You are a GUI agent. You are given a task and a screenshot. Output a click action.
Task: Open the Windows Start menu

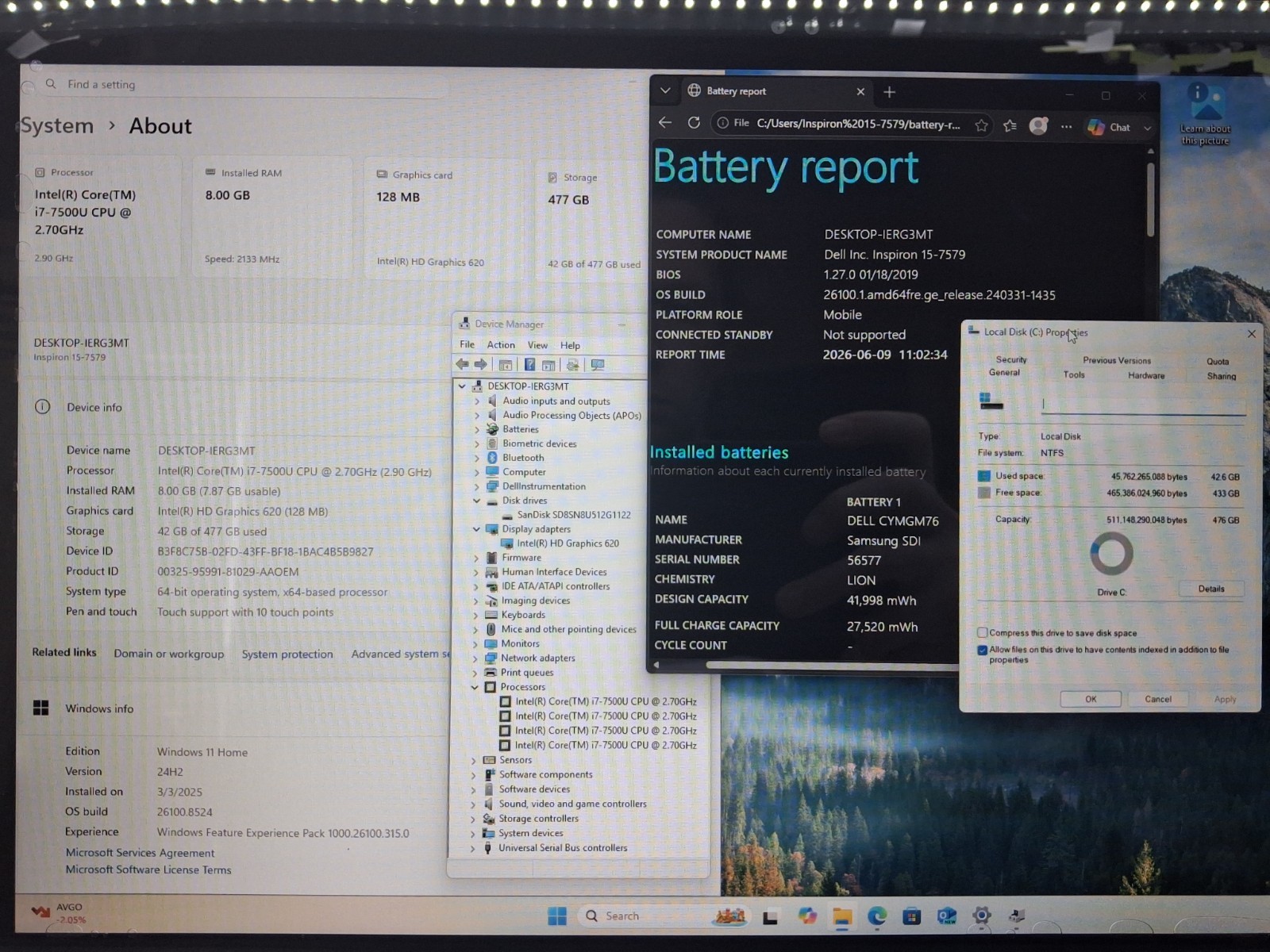[557, 916]
